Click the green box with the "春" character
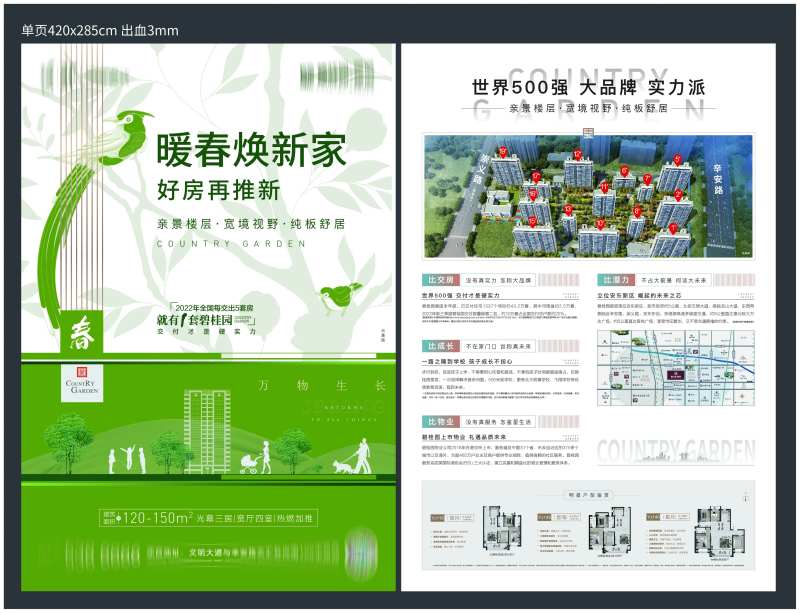The width and height of the screenshot is (800, 613). click(82, 332)
